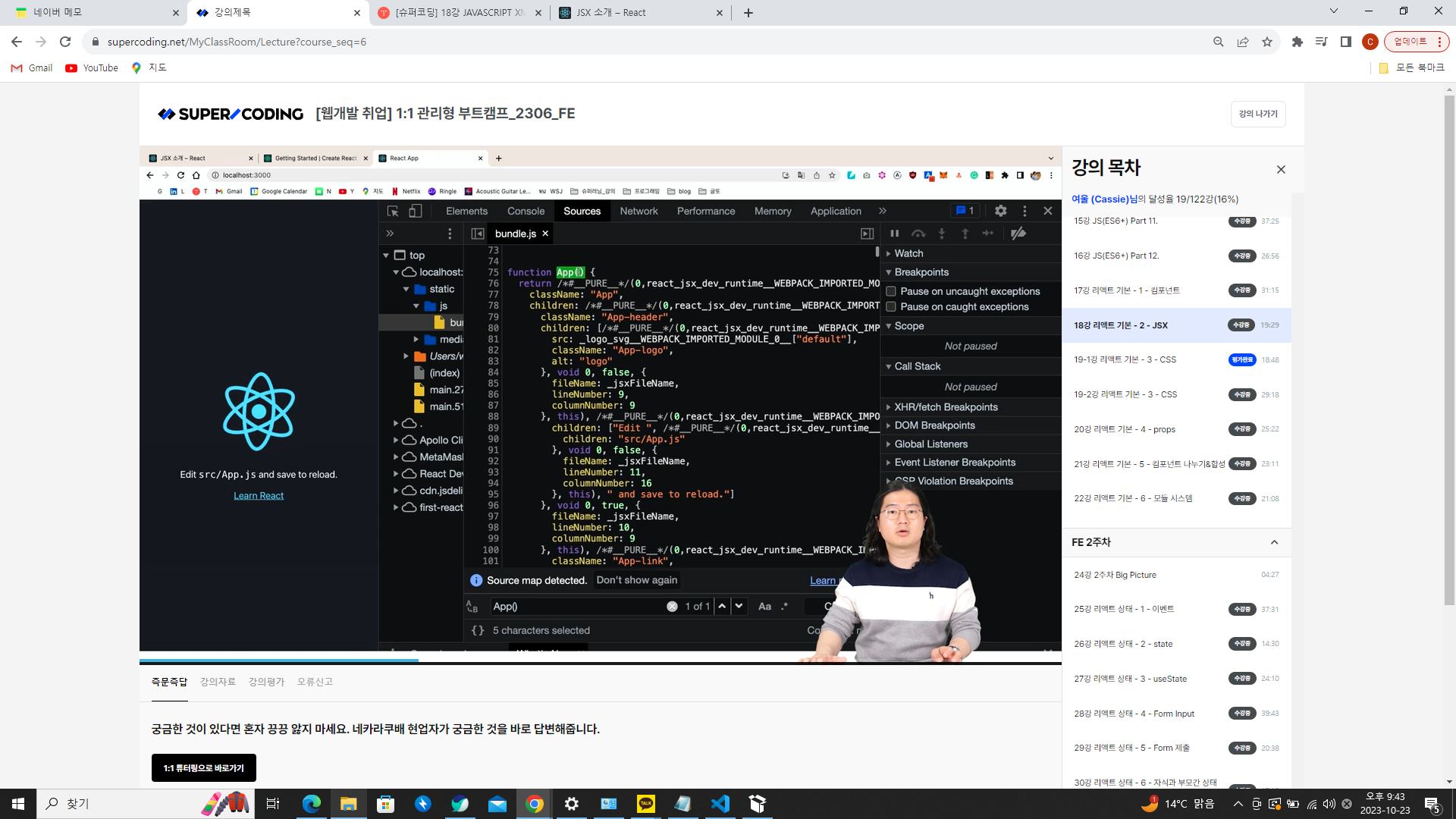Image resolution: width=1456 pixels, height=819 pixels.
Task: Open the media control icon in Chrome toolbar
Action: [1322, 42]
